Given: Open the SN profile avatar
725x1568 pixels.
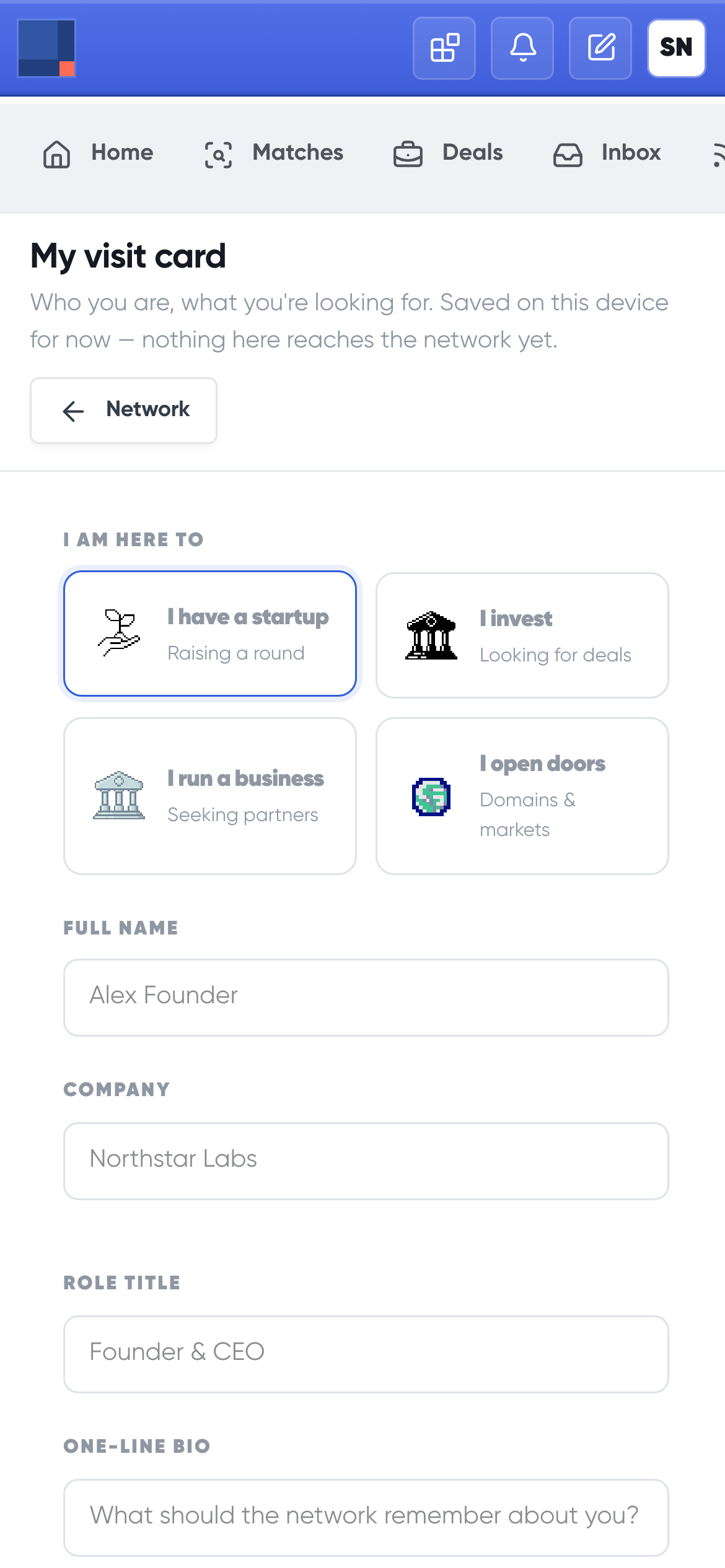Looking at the screenshot, I should 677,48.
